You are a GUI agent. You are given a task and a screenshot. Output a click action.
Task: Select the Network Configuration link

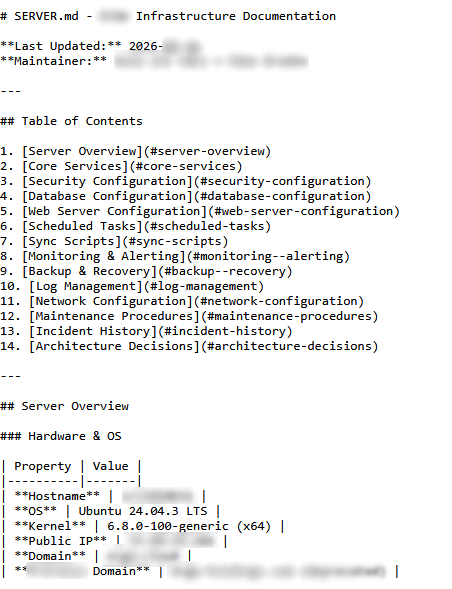197,302
